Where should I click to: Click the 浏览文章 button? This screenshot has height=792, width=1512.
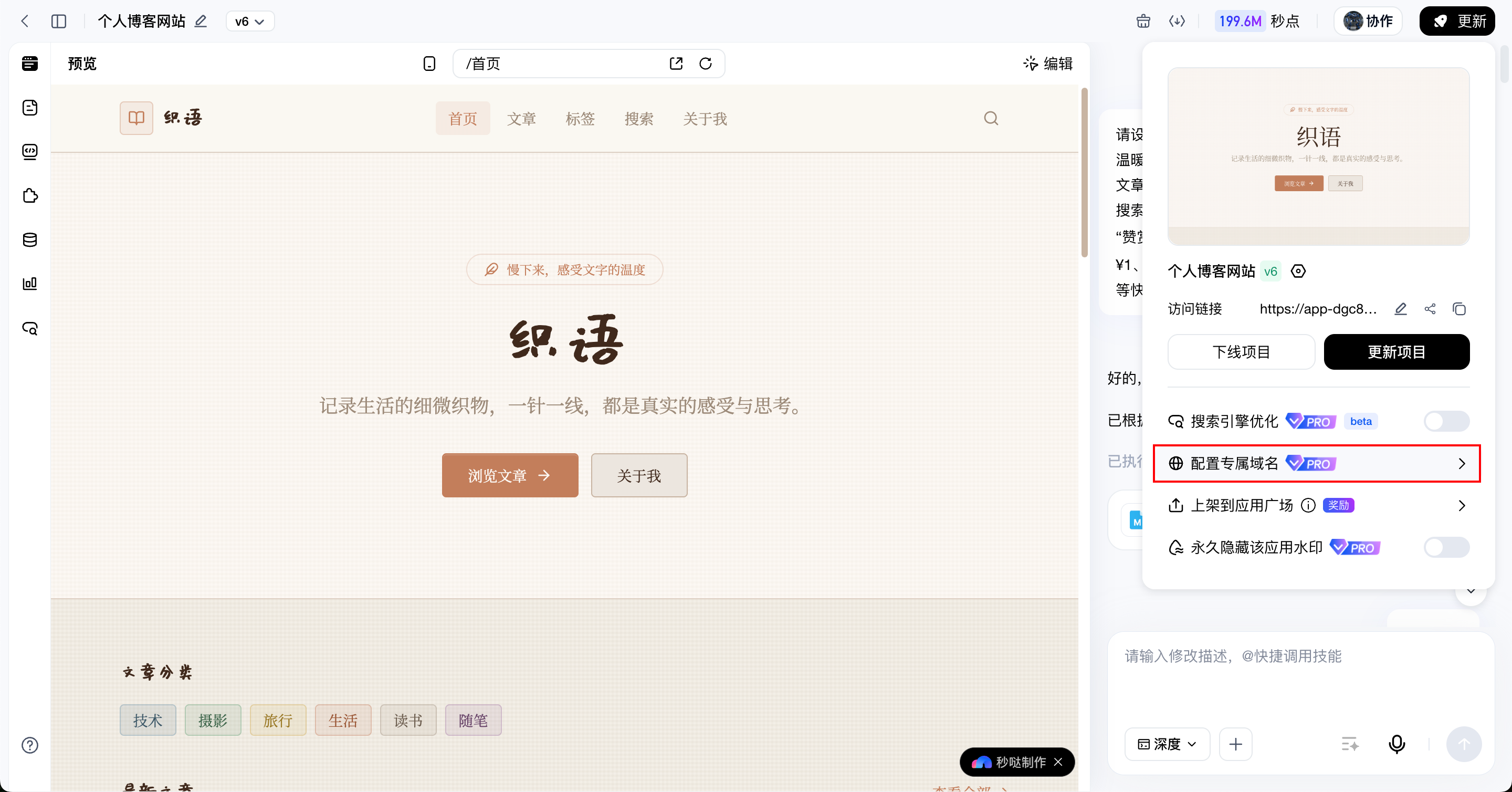tap(510, 475)
